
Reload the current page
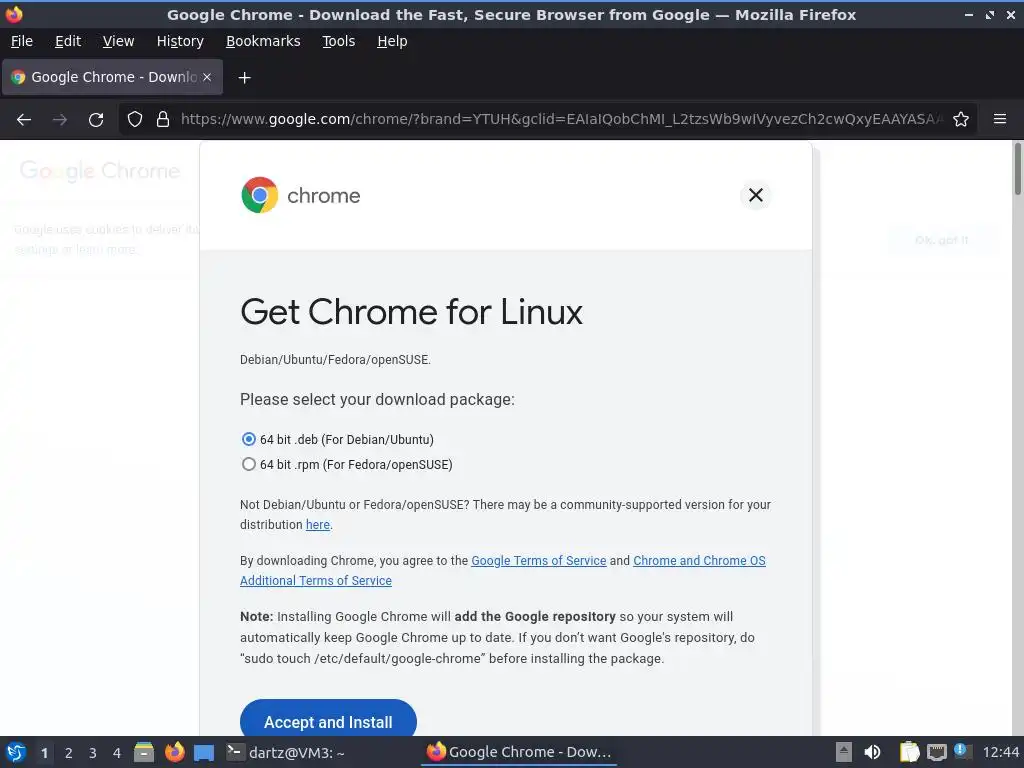coord(96,120)
